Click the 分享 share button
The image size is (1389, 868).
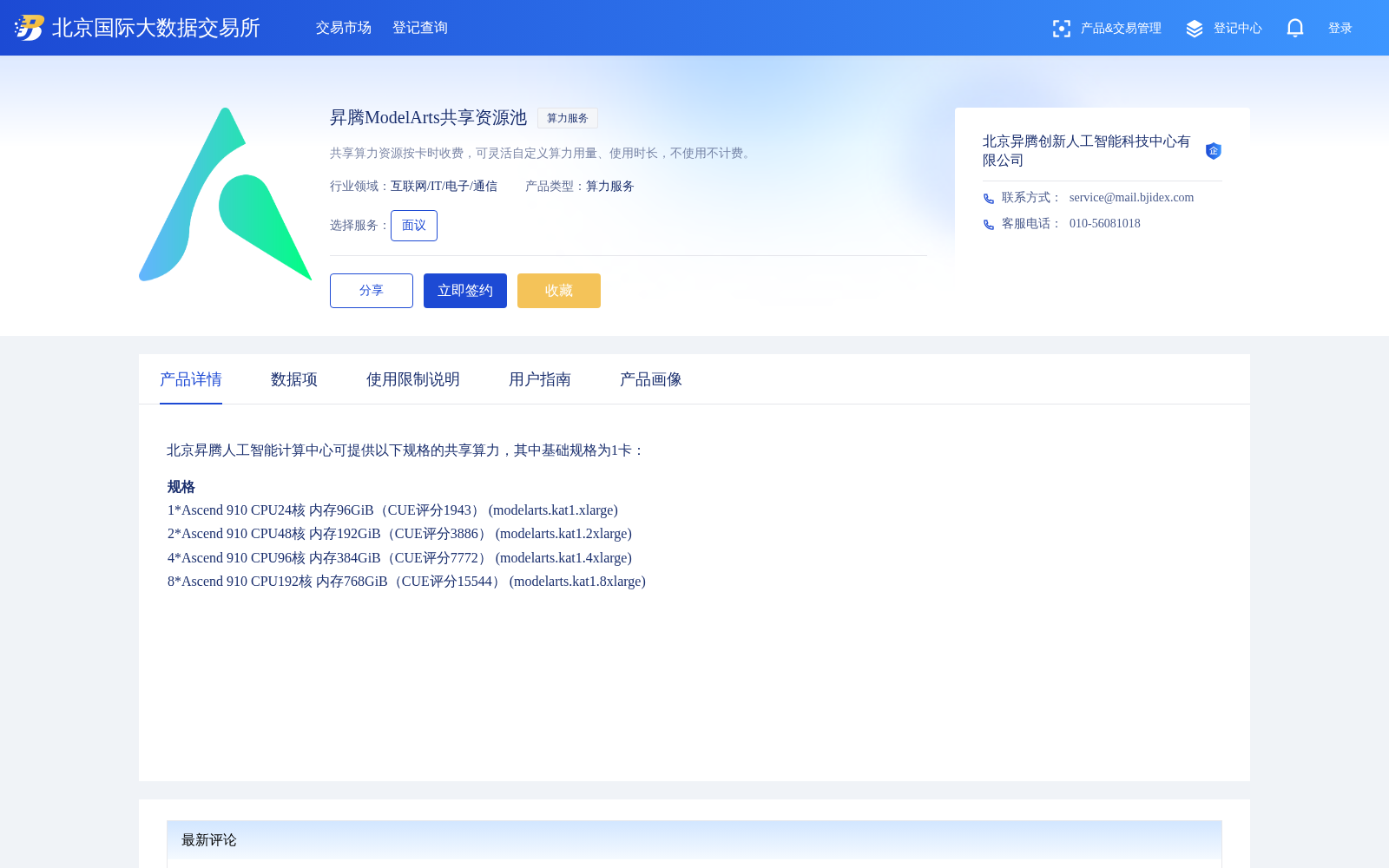pos(372,291)
